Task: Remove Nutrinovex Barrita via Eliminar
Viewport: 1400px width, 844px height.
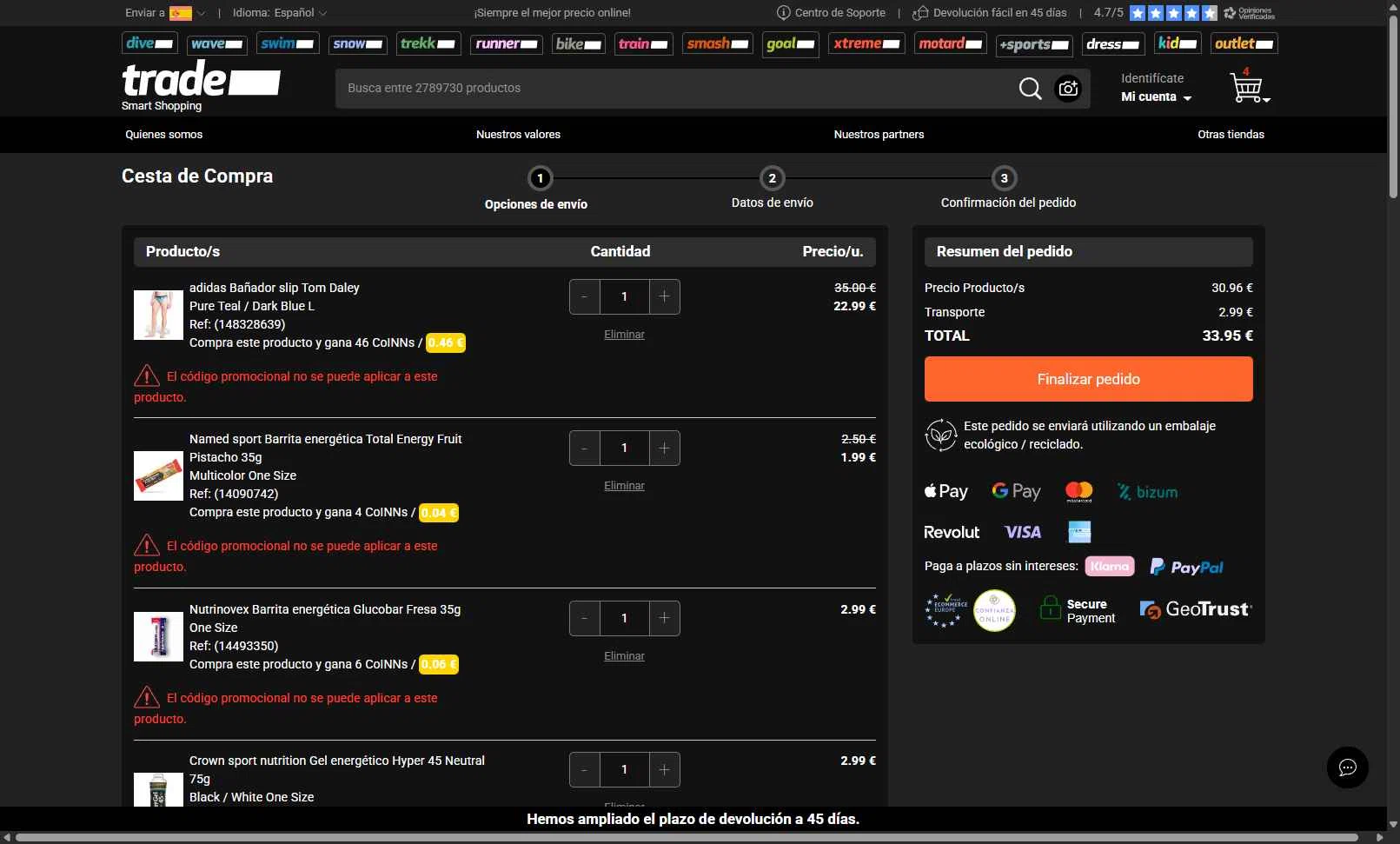Action: 624,656
